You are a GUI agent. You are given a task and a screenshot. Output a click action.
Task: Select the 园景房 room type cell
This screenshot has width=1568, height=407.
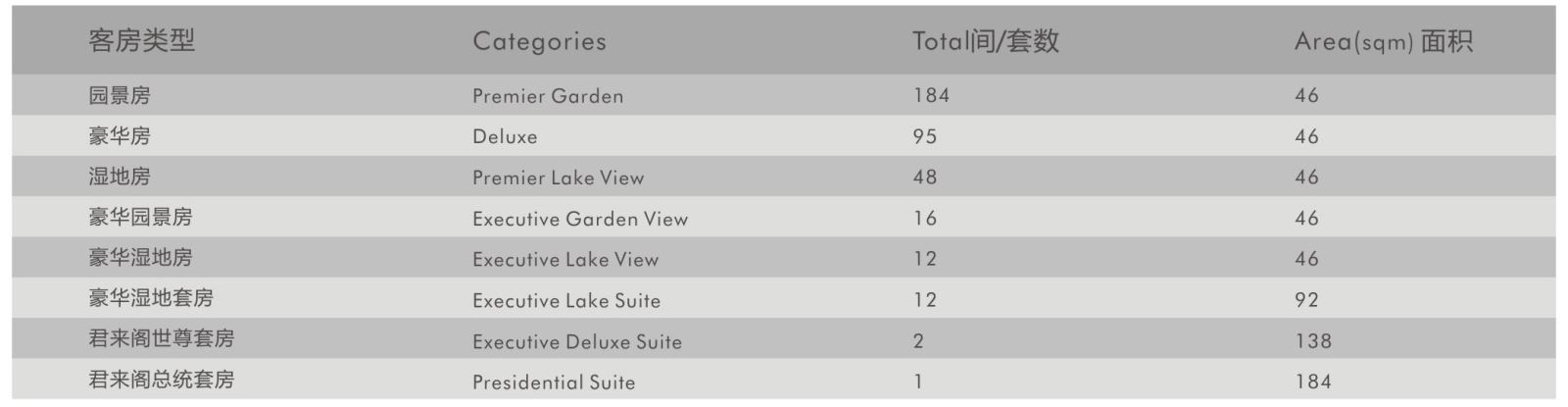click(120, 95)
